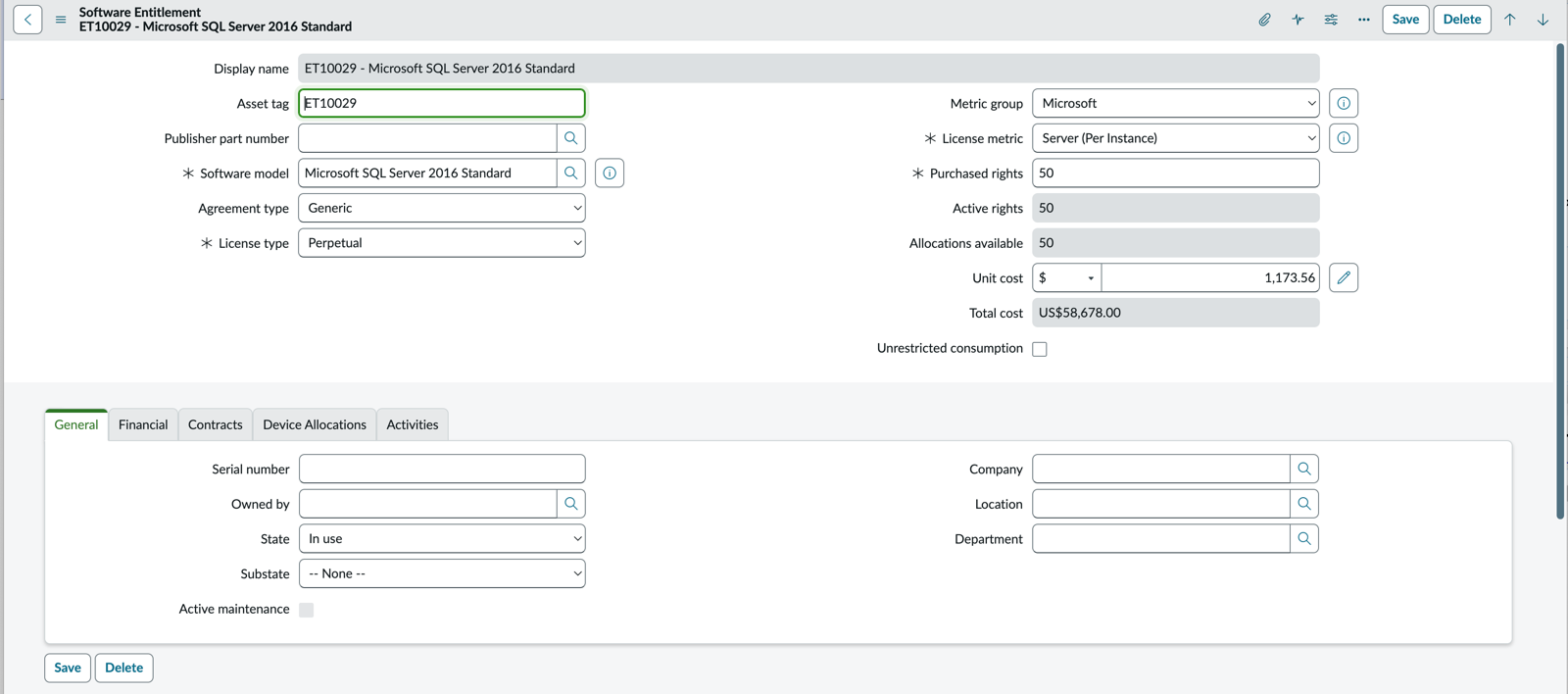
Task: Open Agreement type dropdown
Action: tap(442, 208)
